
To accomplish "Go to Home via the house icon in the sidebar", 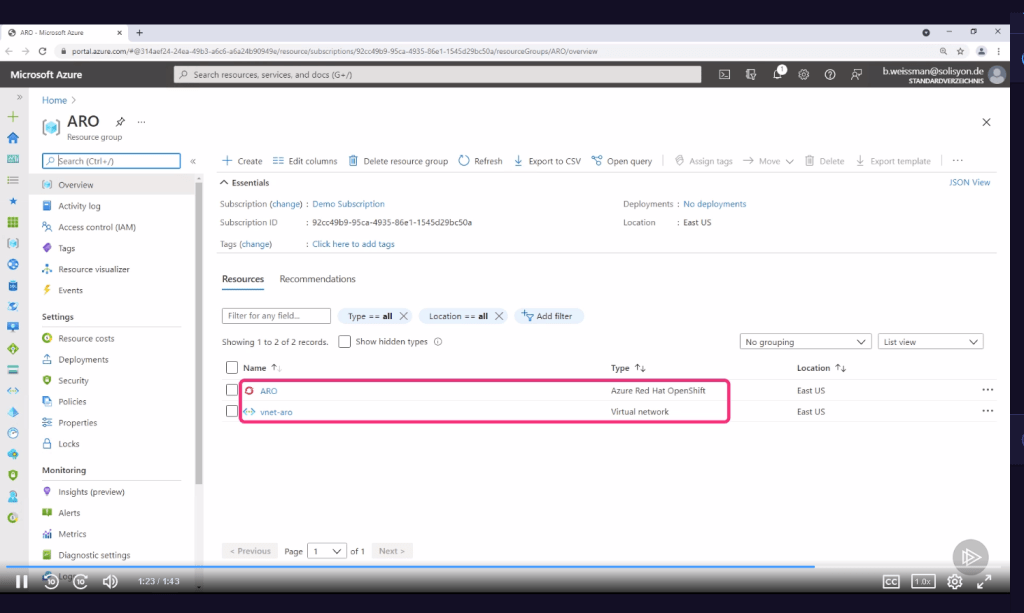I will click(x=13, y=138).
